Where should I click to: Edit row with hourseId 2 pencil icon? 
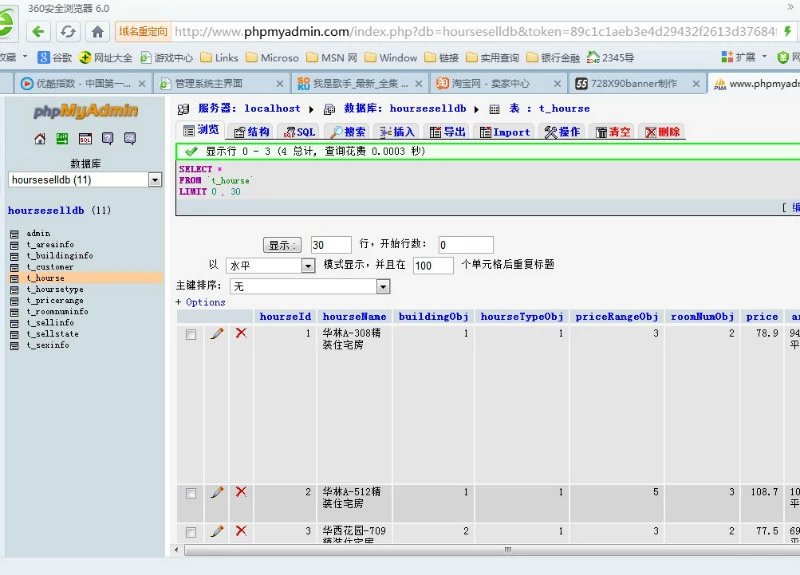coord(217,492)
